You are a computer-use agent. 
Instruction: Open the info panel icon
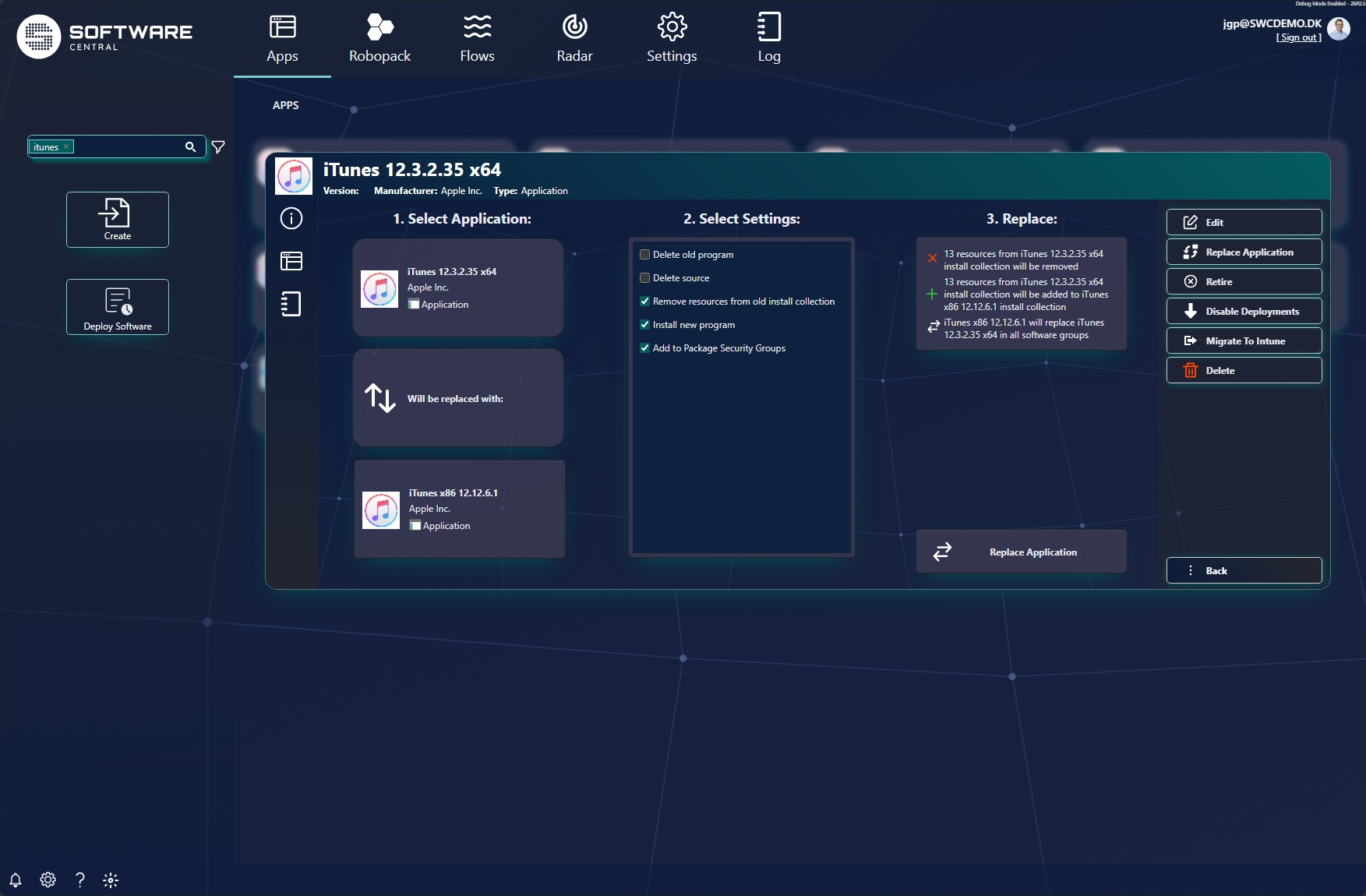click(x=291, y=218)
